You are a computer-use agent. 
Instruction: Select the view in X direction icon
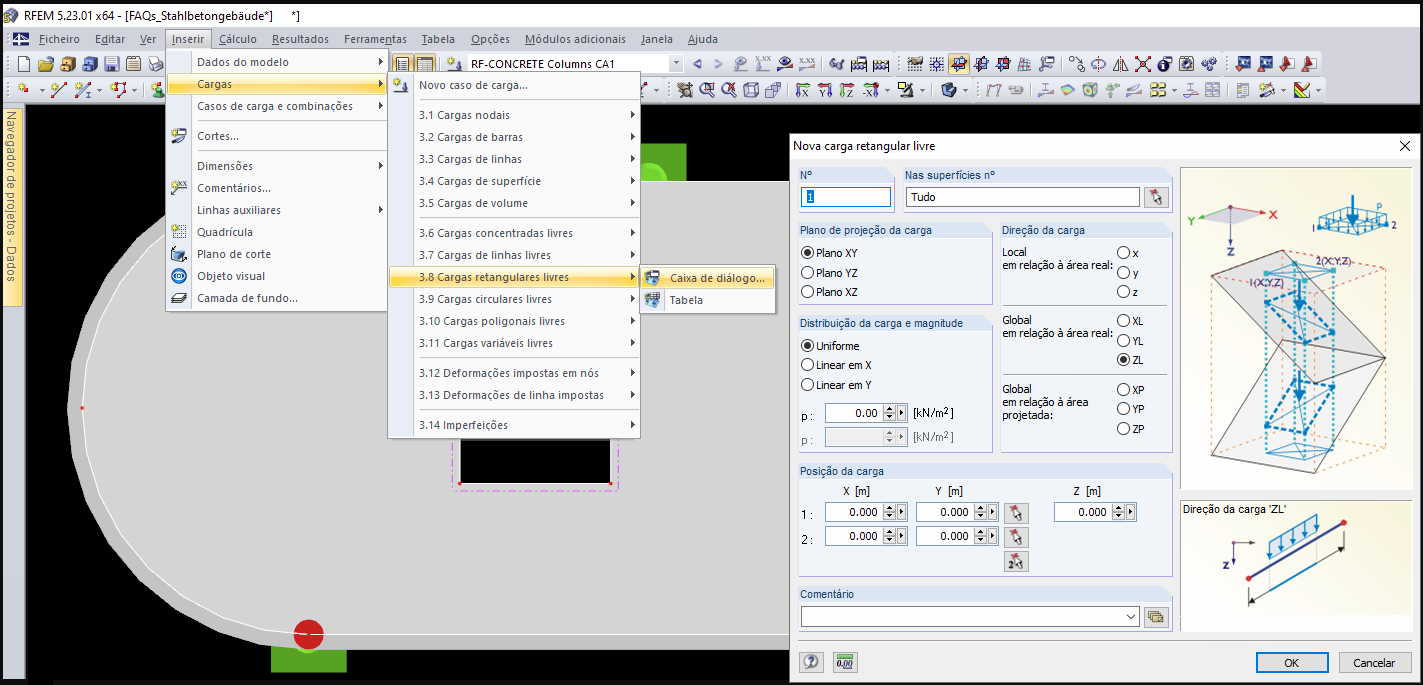point(802,90)
